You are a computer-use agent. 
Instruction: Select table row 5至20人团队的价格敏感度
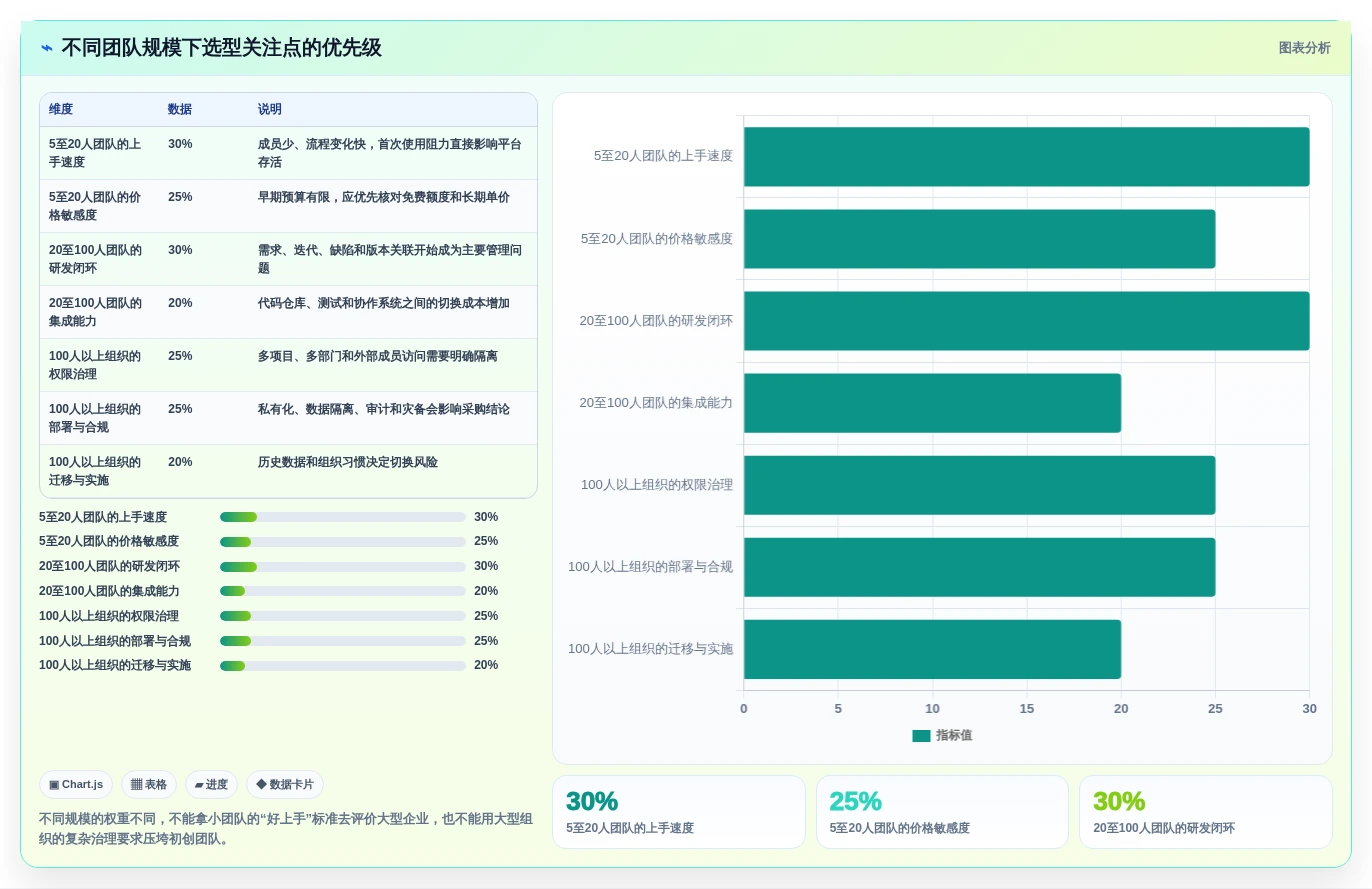tap(288, 206)
